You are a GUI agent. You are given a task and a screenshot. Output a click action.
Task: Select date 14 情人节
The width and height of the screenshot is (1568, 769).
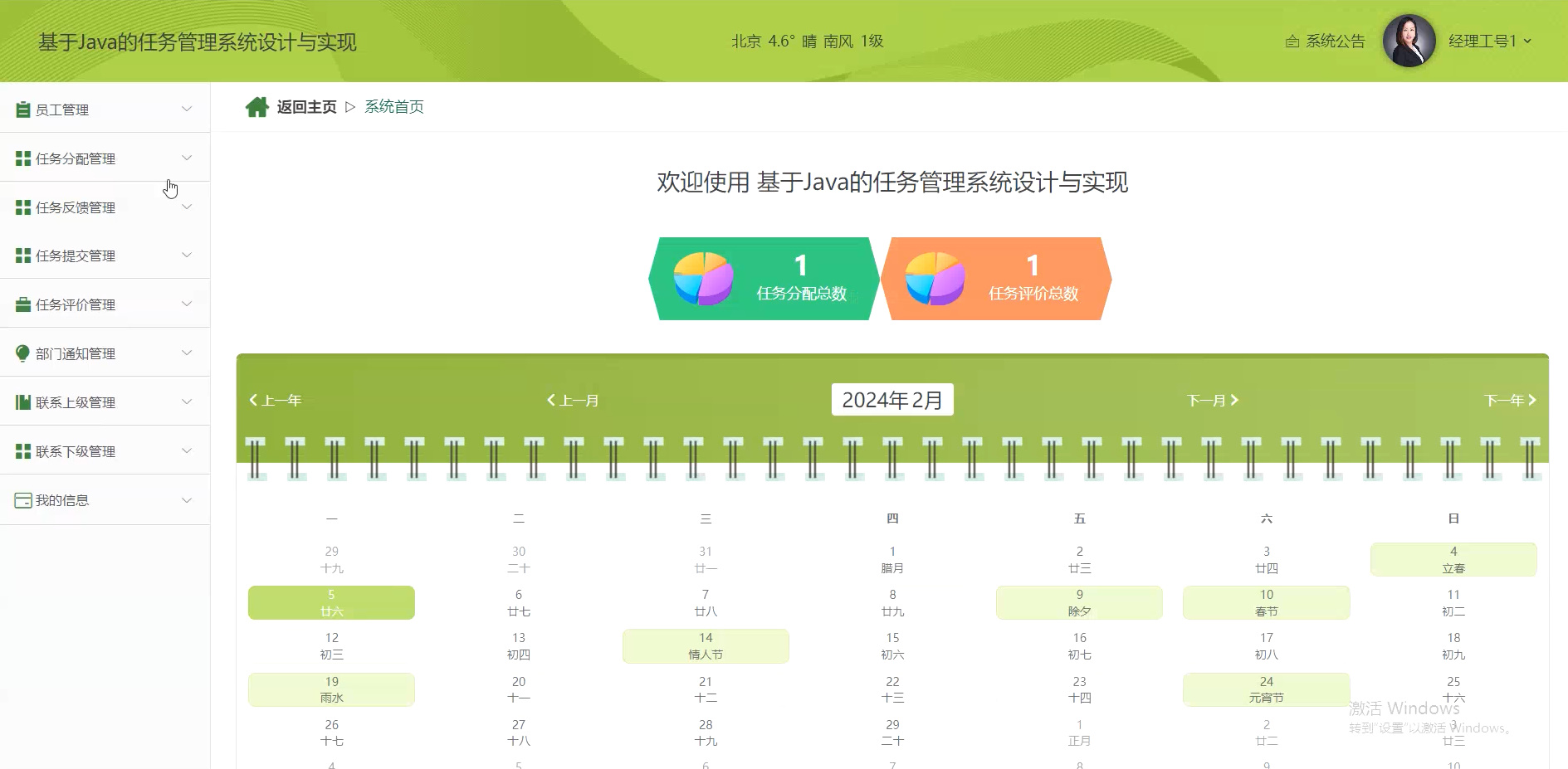coord(706,646)
